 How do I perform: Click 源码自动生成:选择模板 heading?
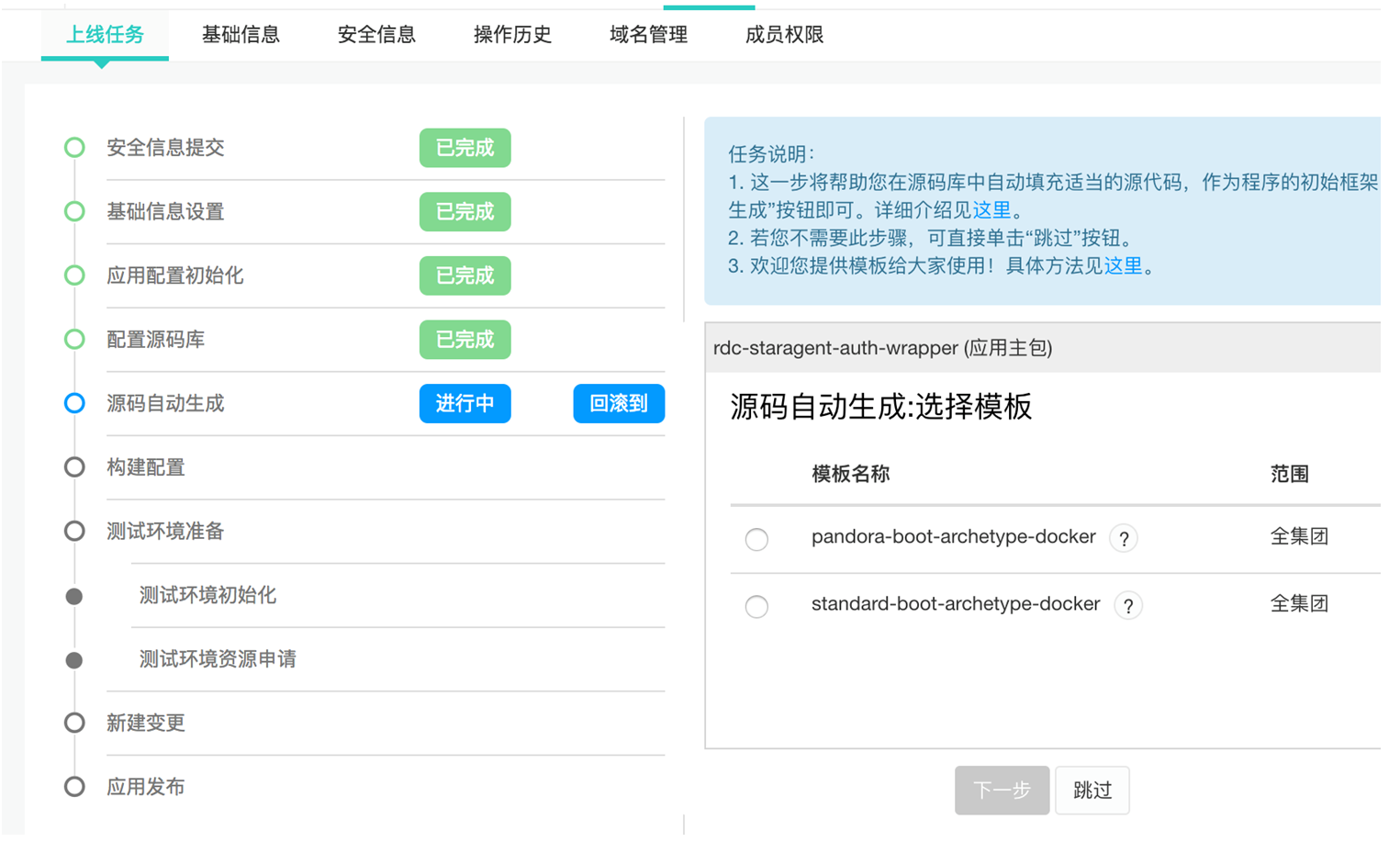(881, 406)
